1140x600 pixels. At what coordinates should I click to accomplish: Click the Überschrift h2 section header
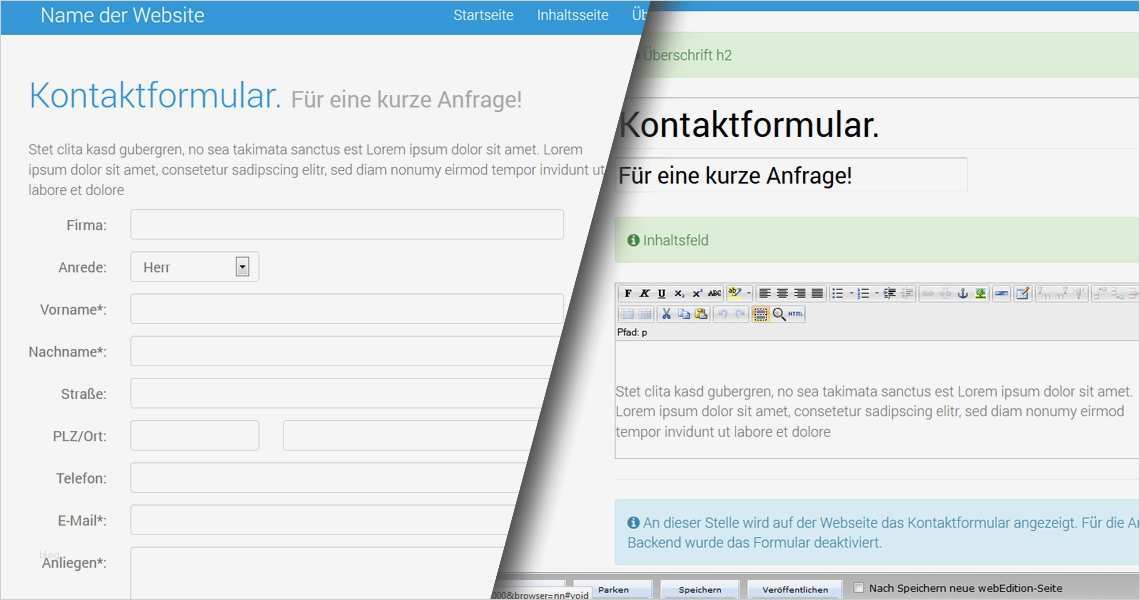pyautogui.click(x=687, y=55)
